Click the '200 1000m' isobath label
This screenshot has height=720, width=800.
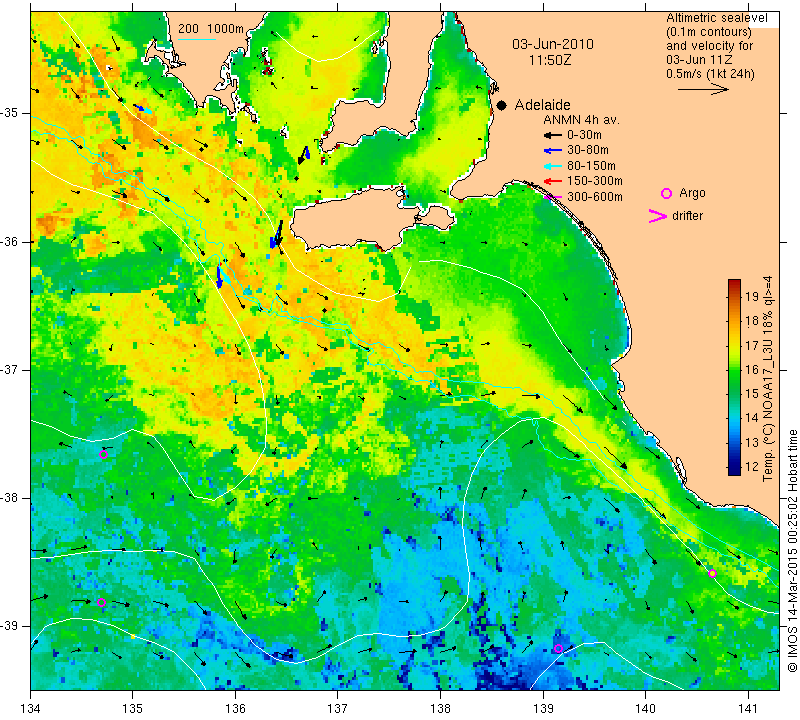(211, 29)
